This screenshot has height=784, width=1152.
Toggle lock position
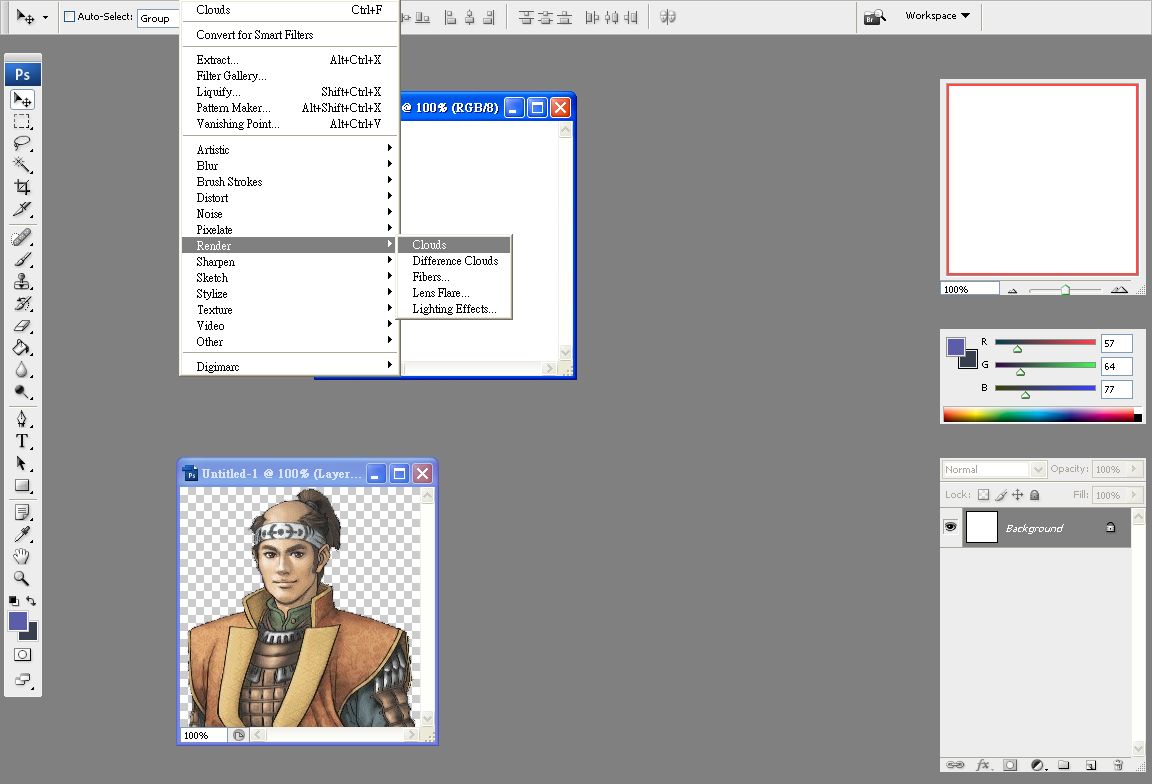1018,495
